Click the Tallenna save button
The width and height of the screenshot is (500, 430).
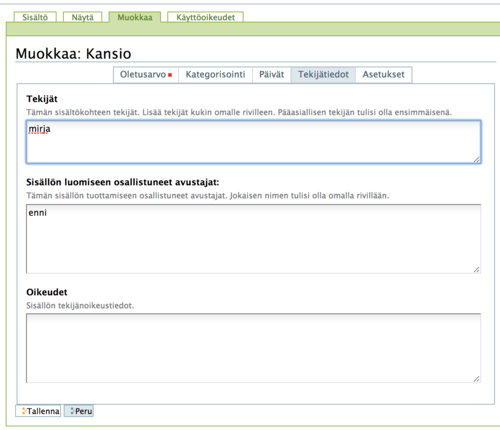[x=38, y=411]
